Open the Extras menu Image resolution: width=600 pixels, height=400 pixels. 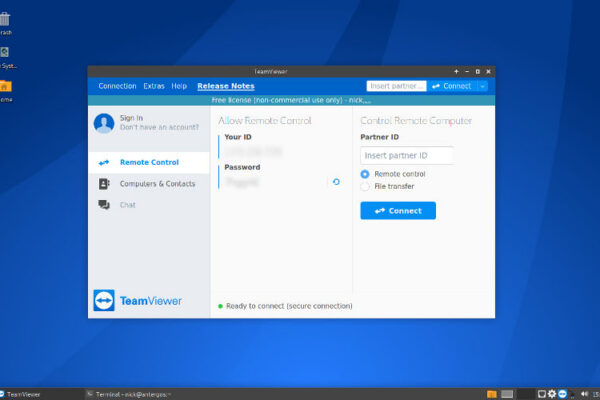click(x=154, y=86)
